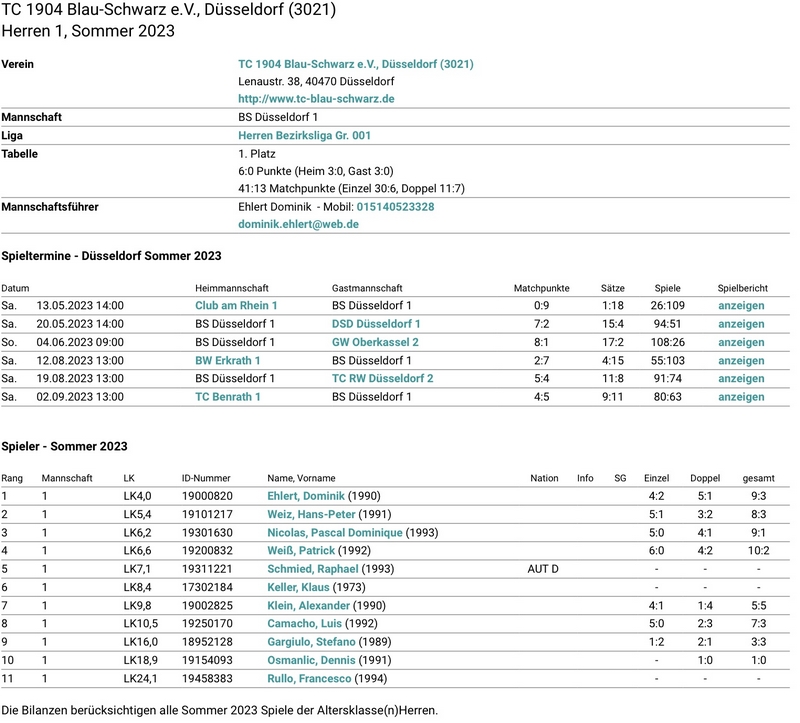Screen dimensions: 800x723
Task: Select ID number 19311221
Action: [x=207, y=569]
